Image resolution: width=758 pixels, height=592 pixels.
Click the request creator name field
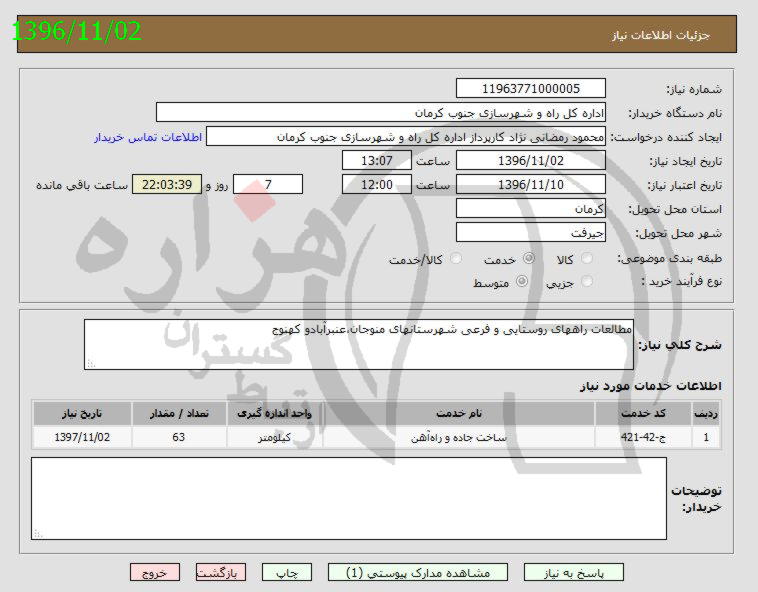(x=406, y=137)
